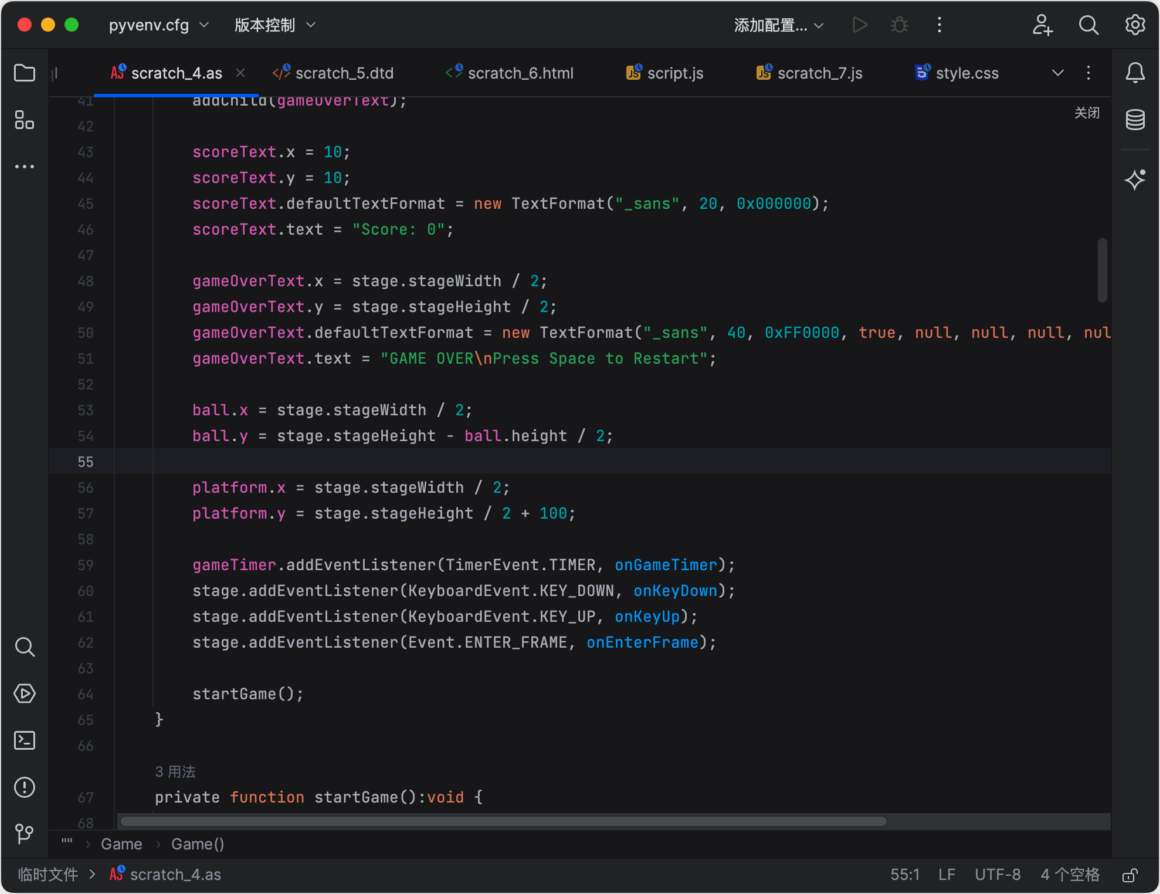
Task: Click 'private function startGame' declaration
Action: click(x=318, y=798)
